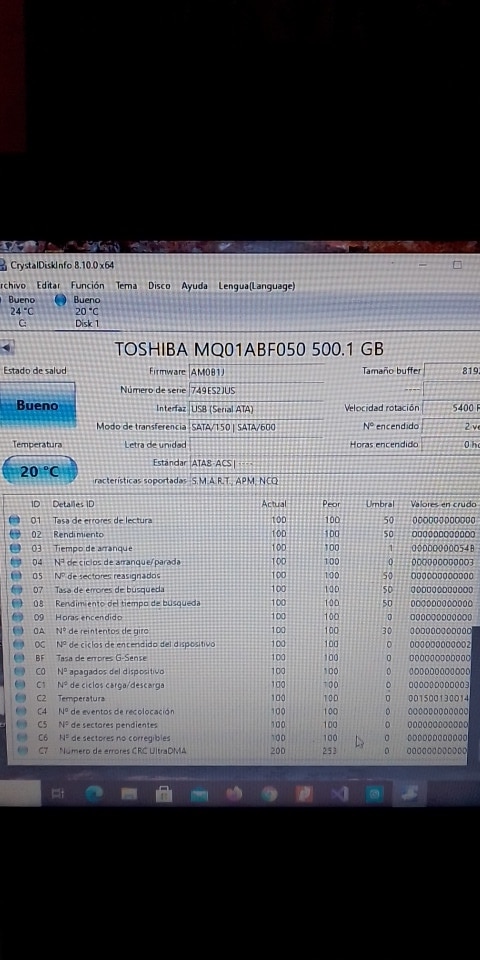Image resolution: width=480 pixels, height=960 pixels.
Task: Click the status icon for row C0 apagados del dispositivo
Action: pos(21,671)
